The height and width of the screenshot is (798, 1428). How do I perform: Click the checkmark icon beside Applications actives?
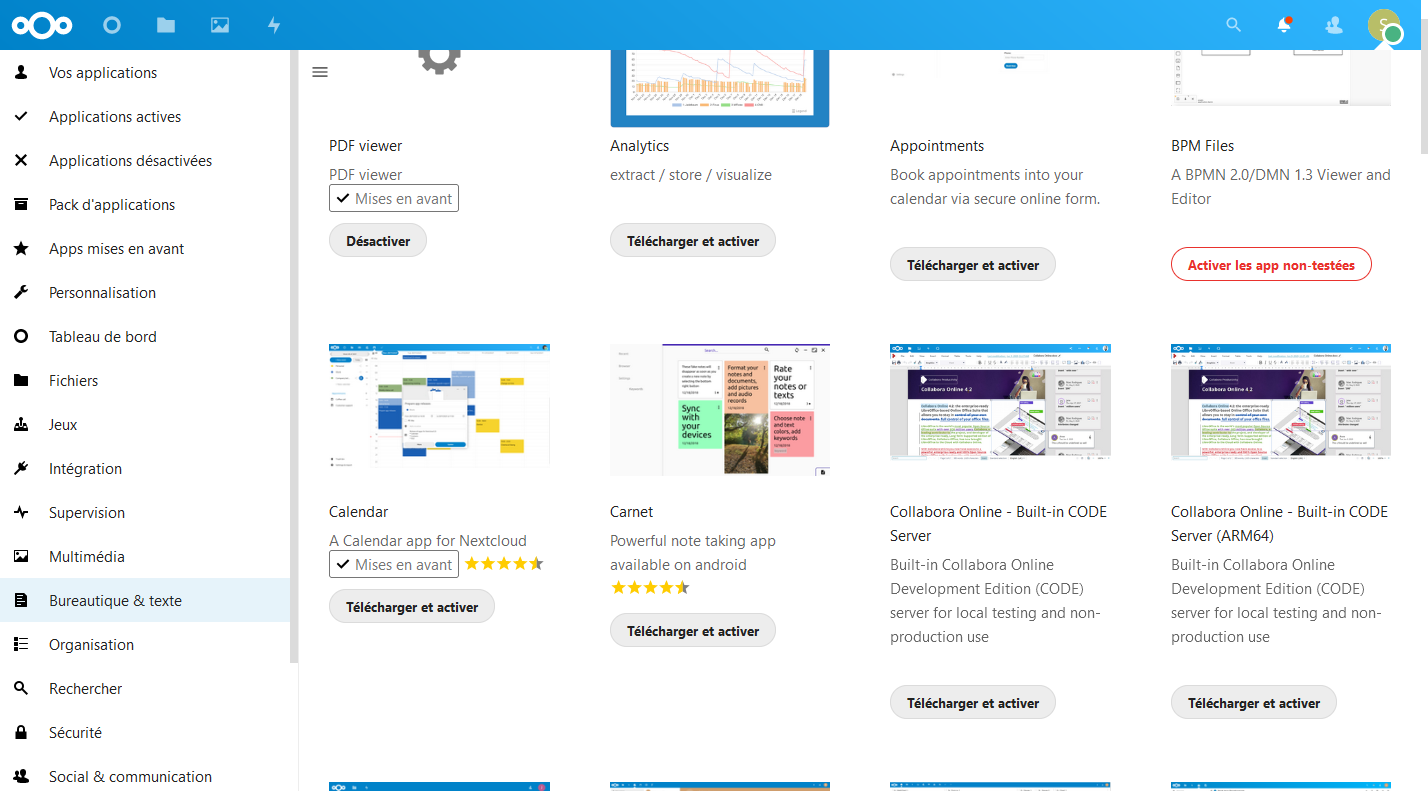click(21, 116)
